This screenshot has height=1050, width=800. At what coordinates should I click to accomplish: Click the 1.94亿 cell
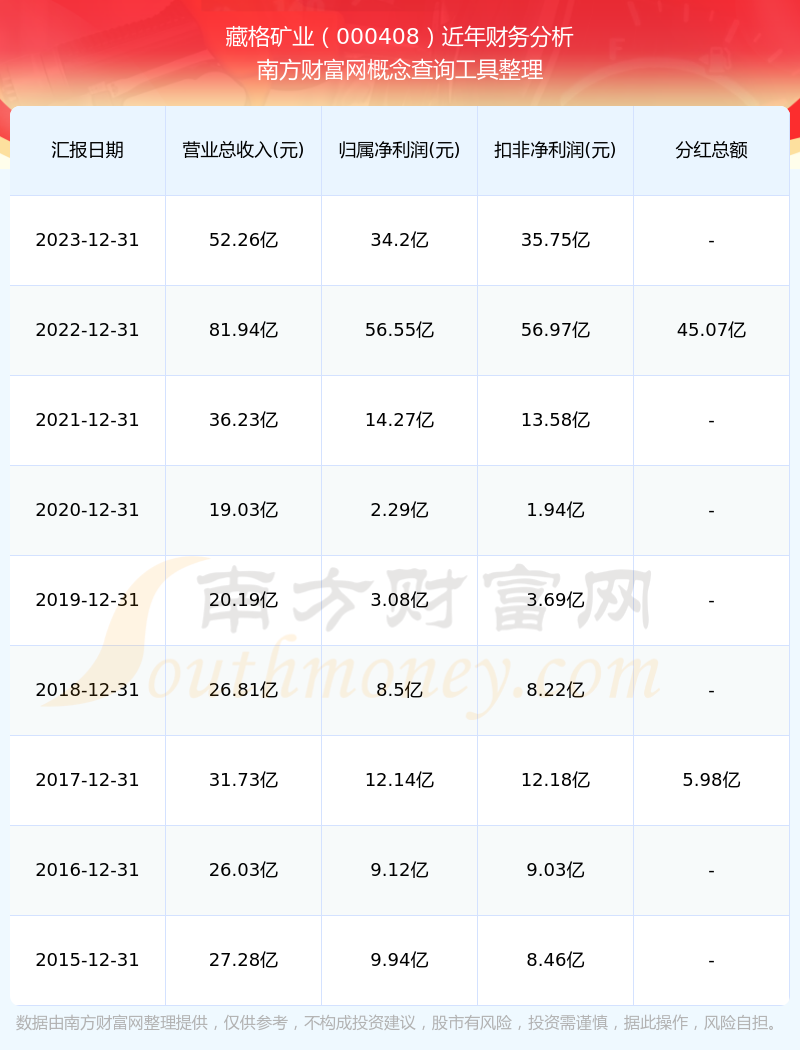pyautogui.click(x=556, y=510)
